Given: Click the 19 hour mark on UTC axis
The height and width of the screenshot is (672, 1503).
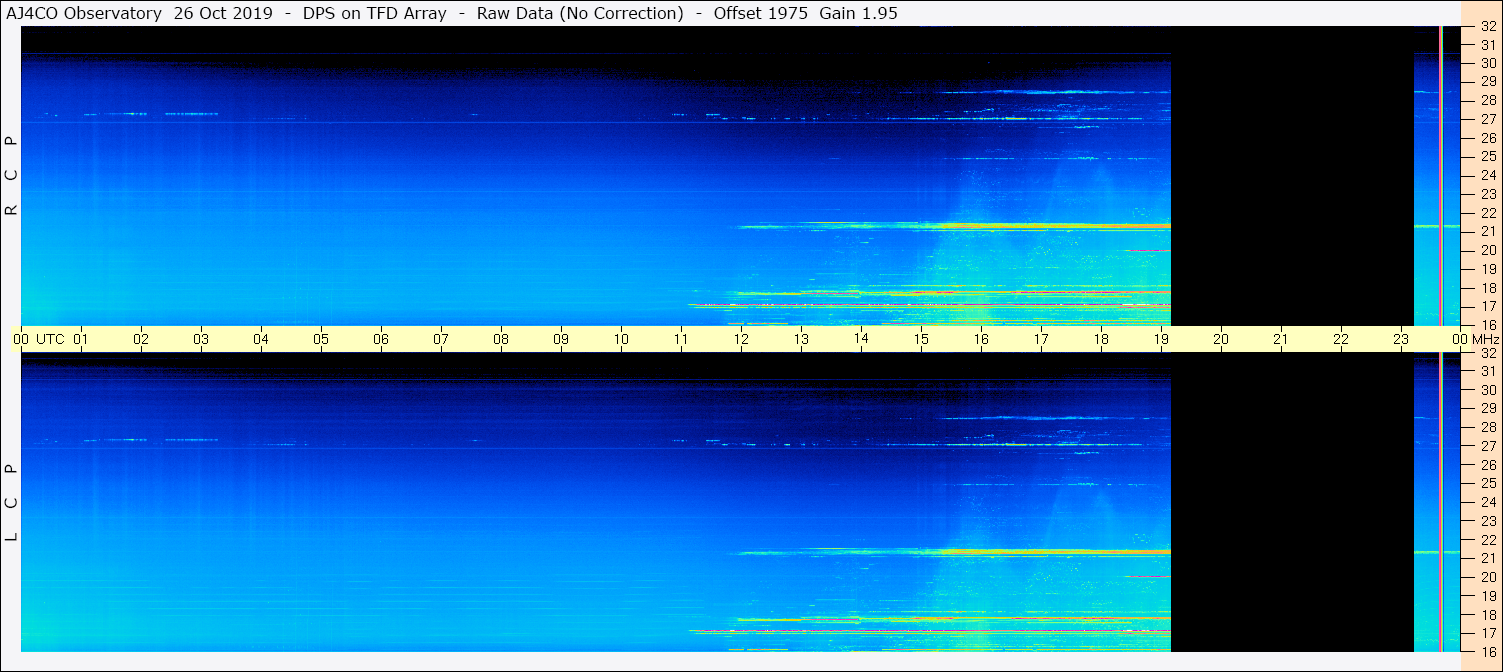Looking at the screenshot, I should (x=1161, y=339).
